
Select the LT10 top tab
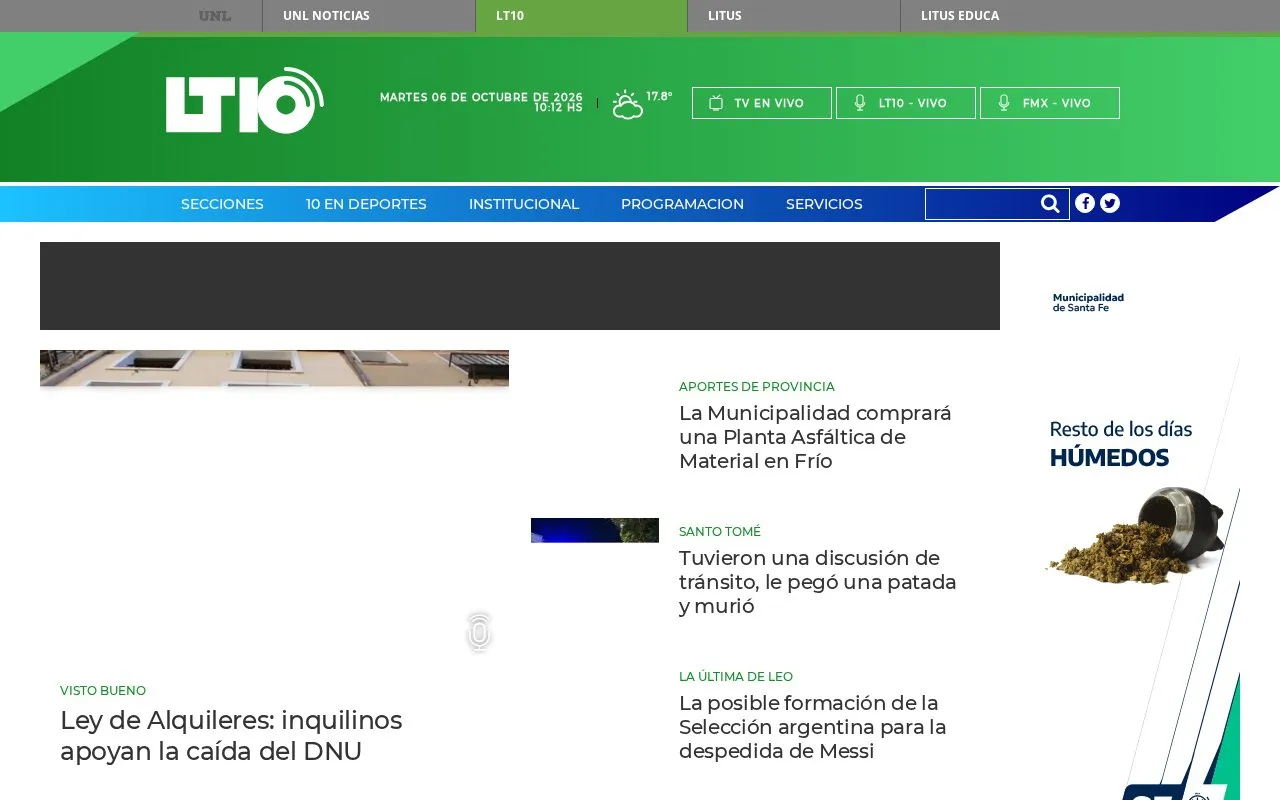pyautogui.click(x=581, y=16)
